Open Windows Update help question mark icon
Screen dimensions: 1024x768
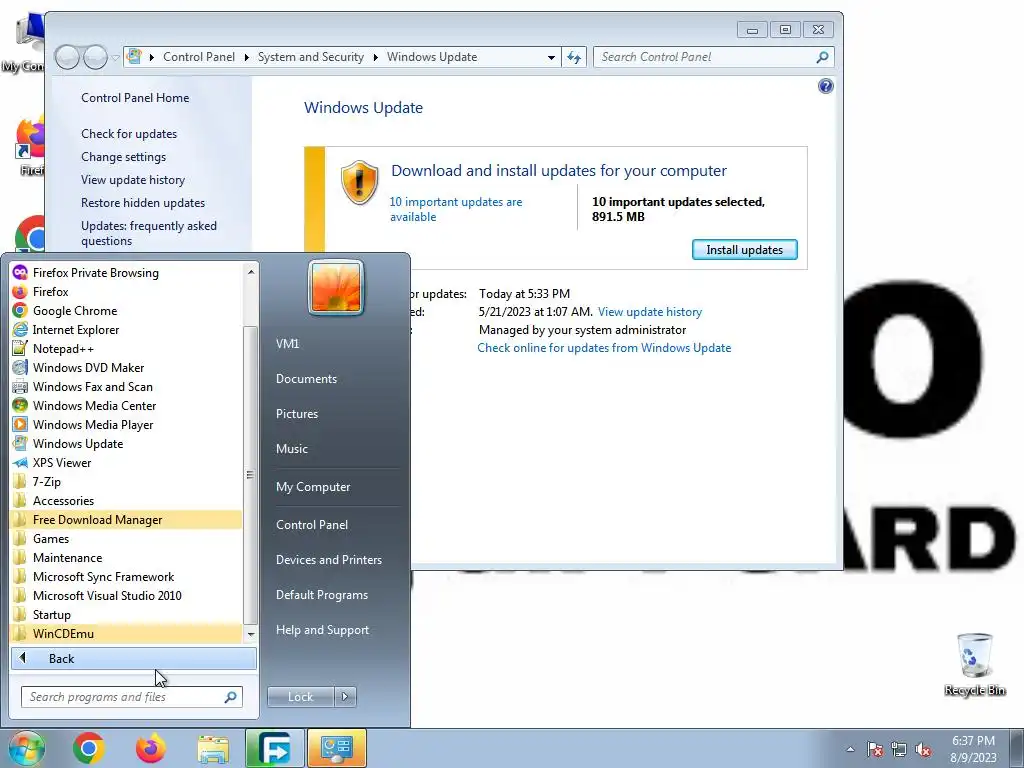825,86
